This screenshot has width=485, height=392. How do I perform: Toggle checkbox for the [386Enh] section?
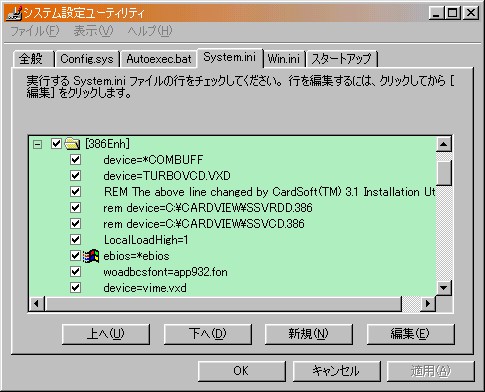tap(56, 144)
